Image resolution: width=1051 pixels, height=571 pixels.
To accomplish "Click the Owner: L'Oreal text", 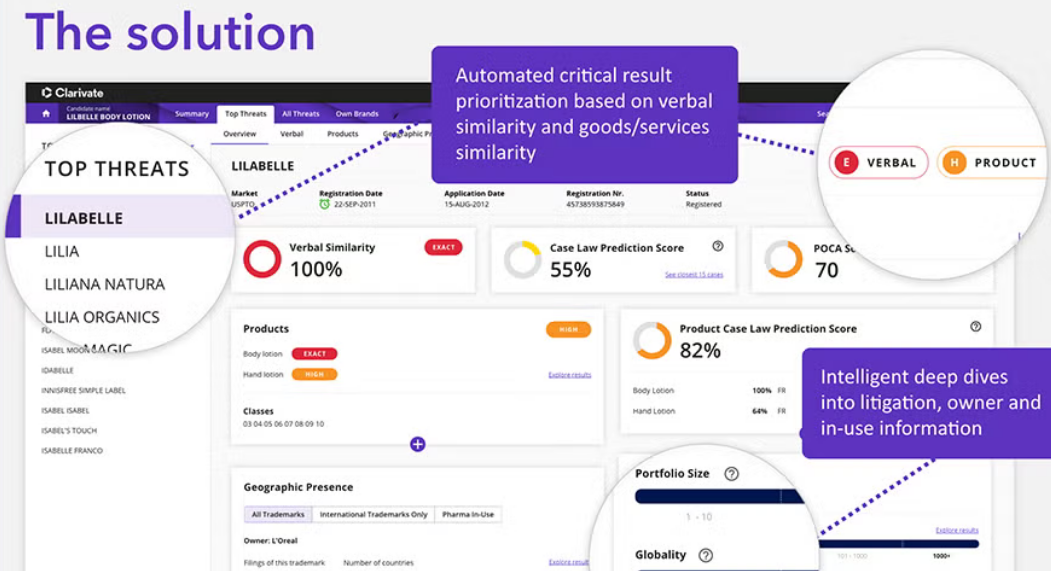I will (270, 541).
